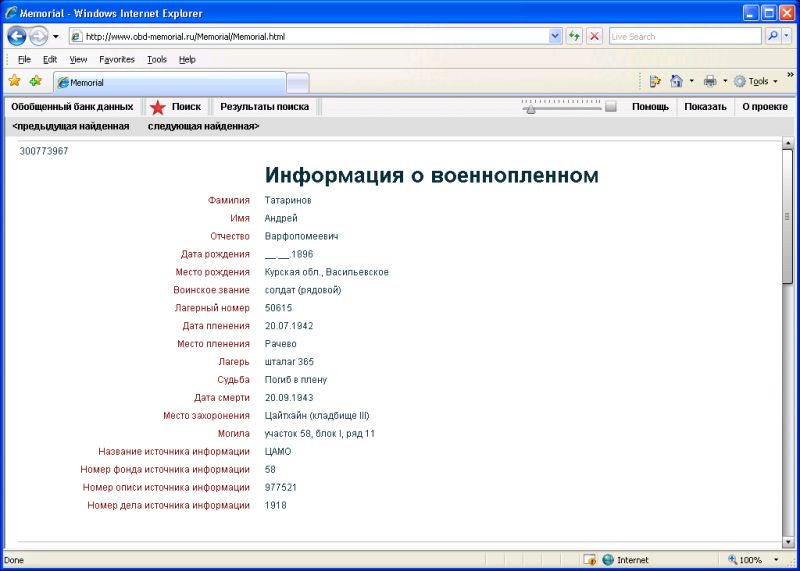Viewport: 800px width, 571px height.
Task: Go to следующая найденная record
Action: click(203, 126)
